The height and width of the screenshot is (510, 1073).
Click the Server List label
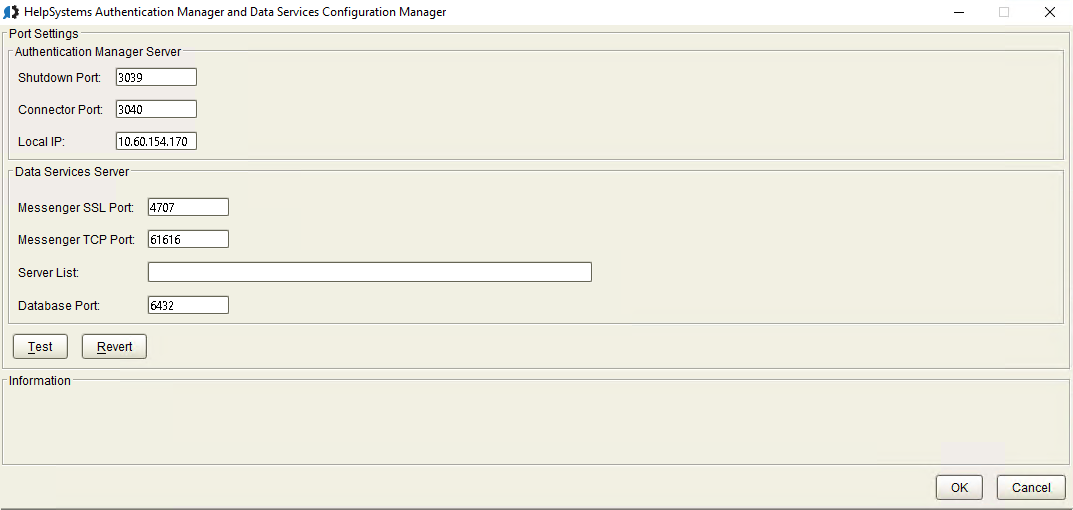tap(49, 272)
